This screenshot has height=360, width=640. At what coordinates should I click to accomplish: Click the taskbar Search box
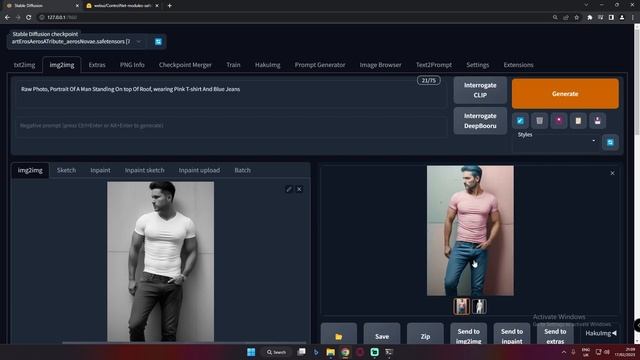[x=276, y=352]
